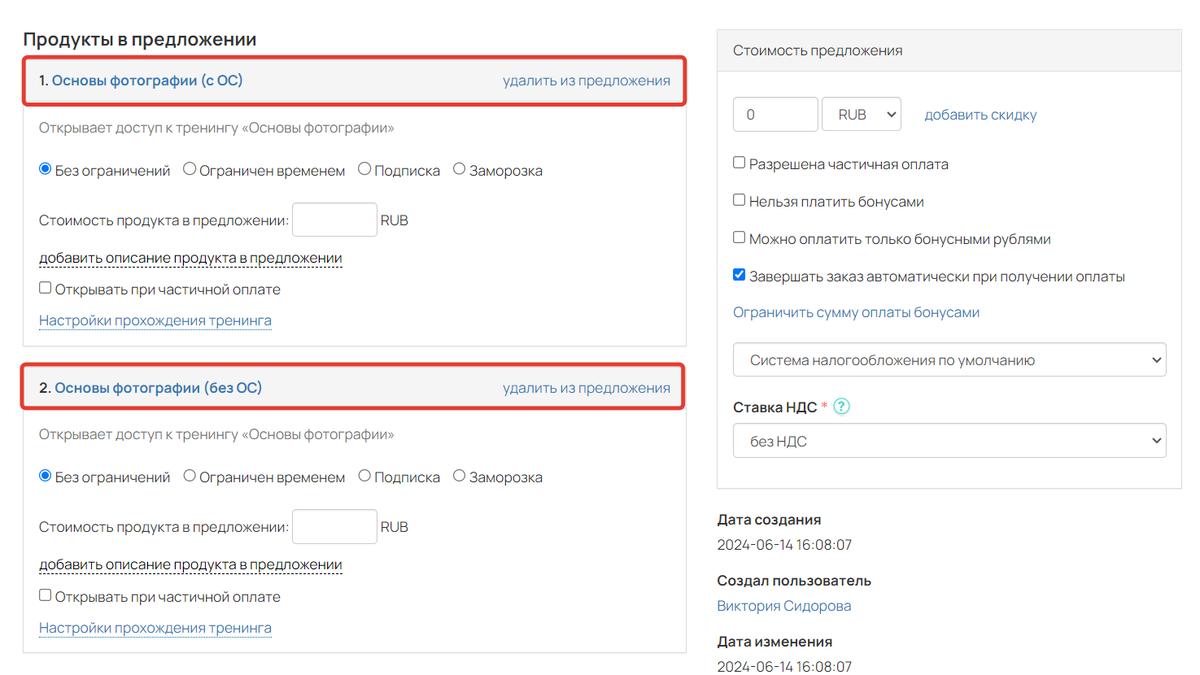Image resolution: width=1200 pixels, height=675 pixels.
Task: Select 'Без ограничений' for product 1 (с ОС)
Action: [45, 169]
